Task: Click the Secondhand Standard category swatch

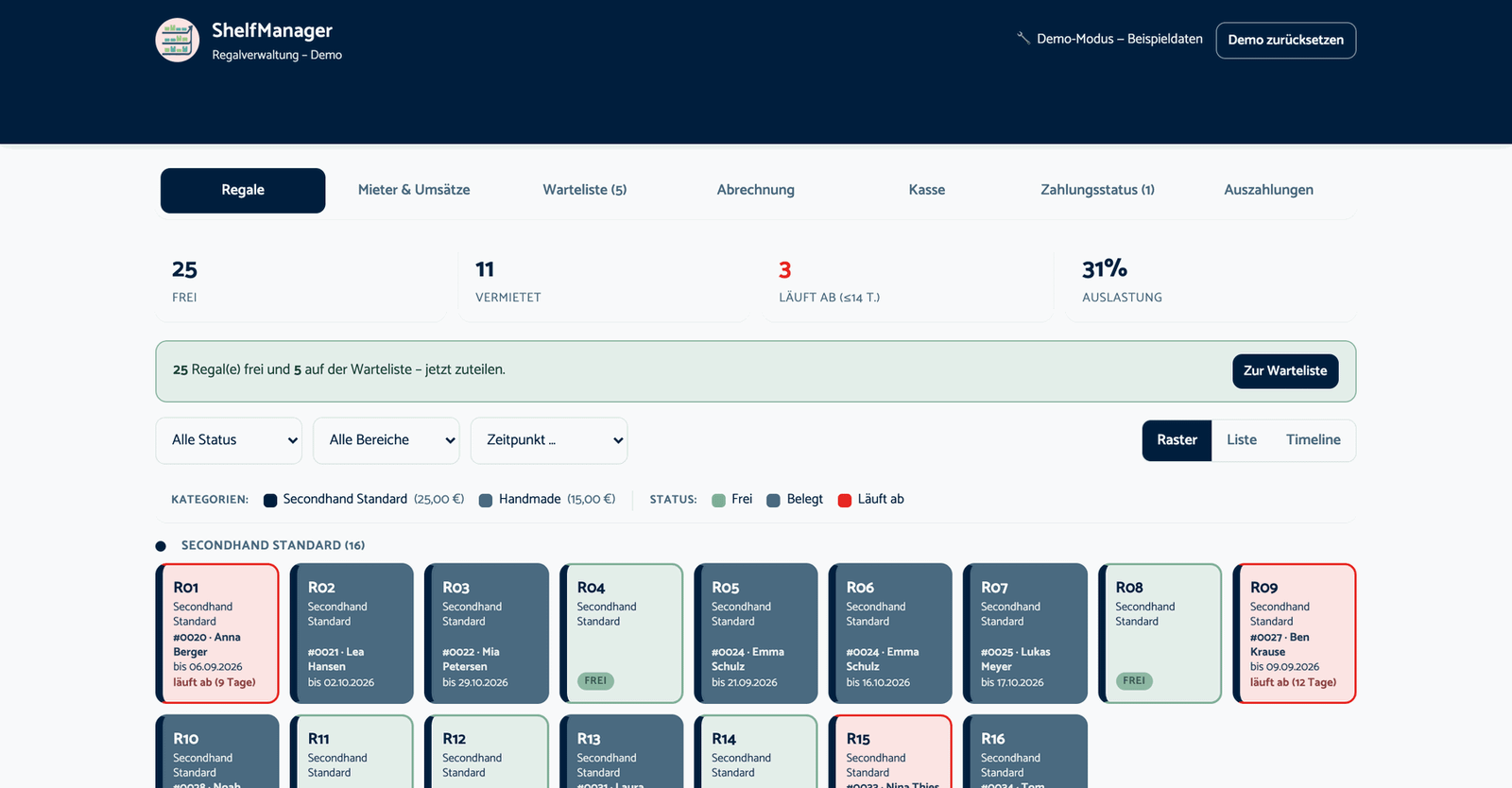Action: (x=270, y=501)
